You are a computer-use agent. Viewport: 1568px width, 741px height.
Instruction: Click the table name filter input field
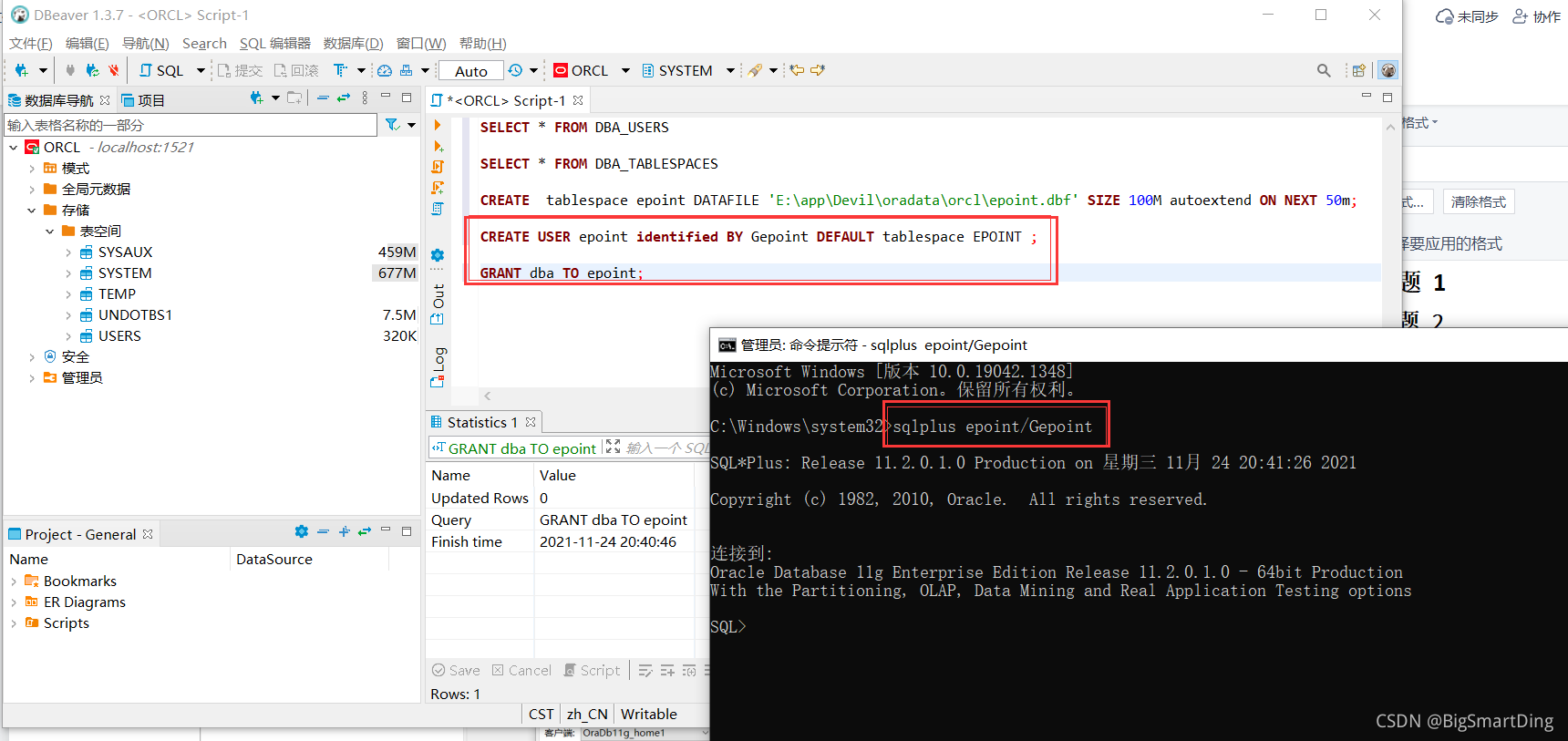point(191,125)
